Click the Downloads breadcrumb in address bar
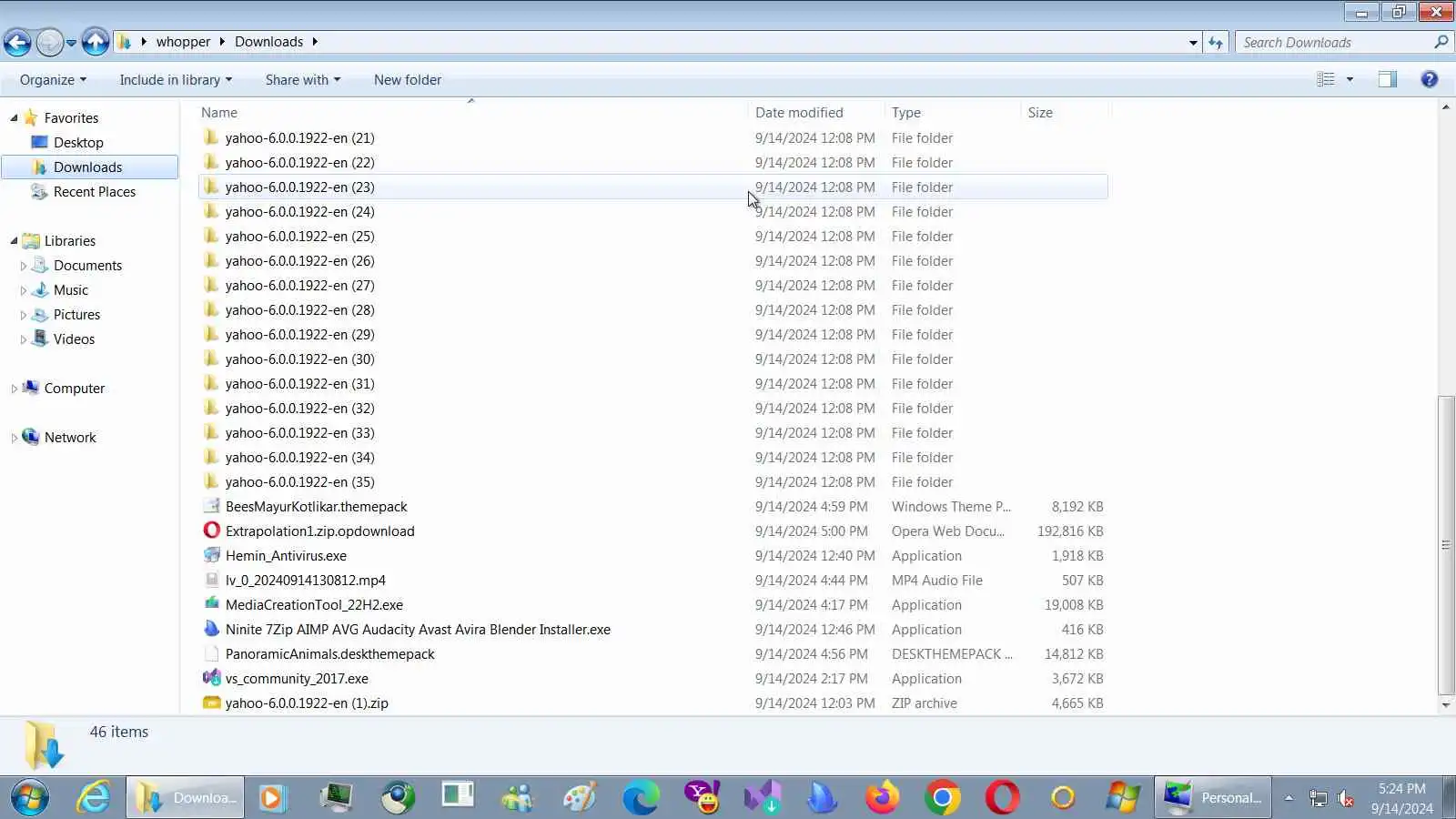The image size is (1456, 819). (268, 42)
